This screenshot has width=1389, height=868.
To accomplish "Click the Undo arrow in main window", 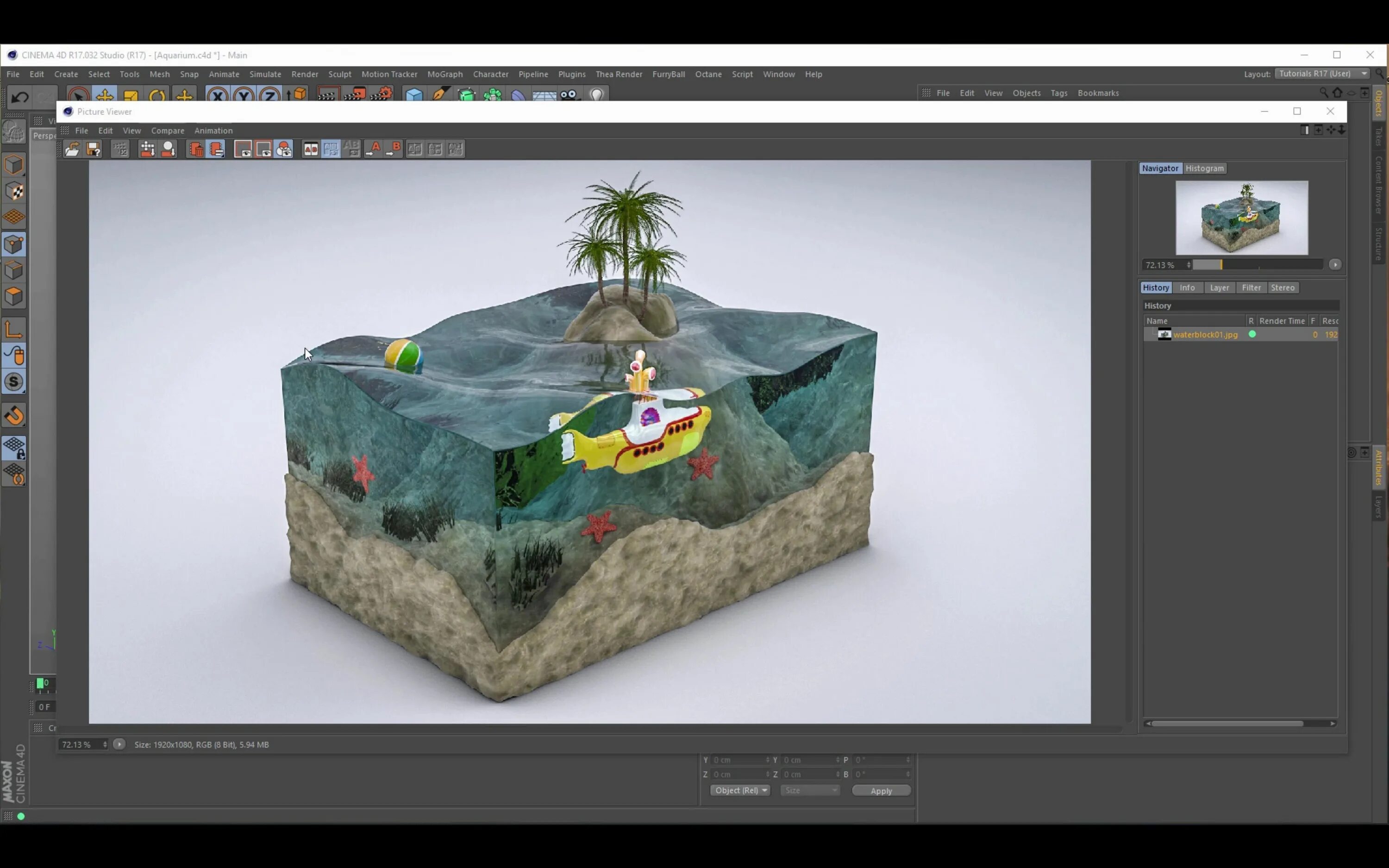I will pos(19,96).
